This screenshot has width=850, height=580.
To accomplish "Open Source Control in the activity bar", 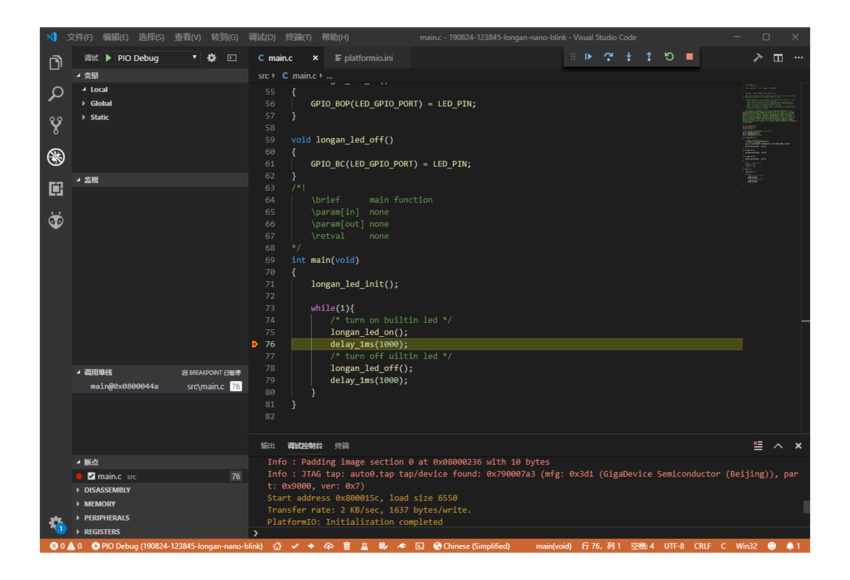I will pos(56,125).
